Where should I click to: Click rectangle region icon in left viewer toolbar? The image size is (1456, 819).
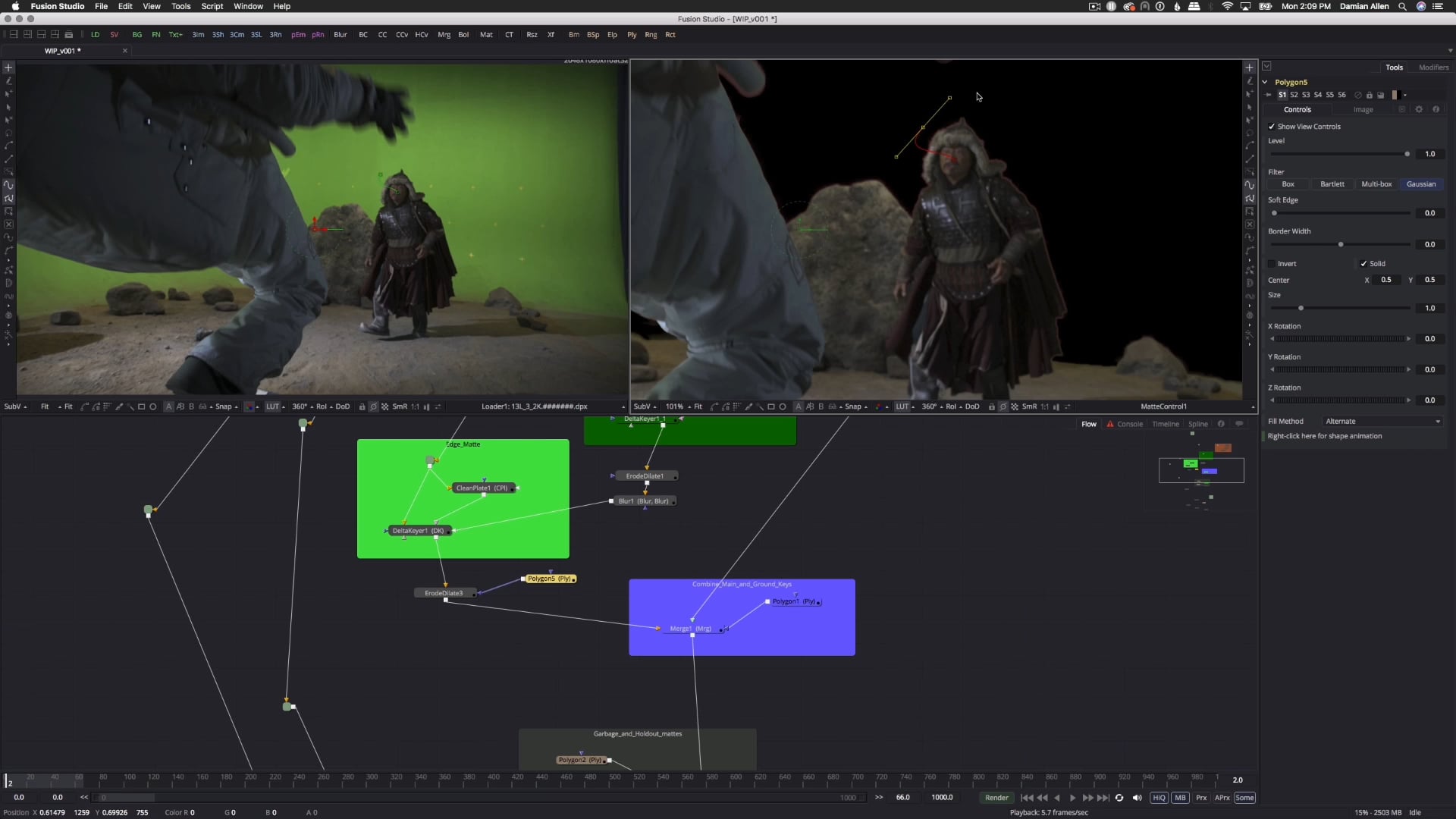tap(141, 407)
